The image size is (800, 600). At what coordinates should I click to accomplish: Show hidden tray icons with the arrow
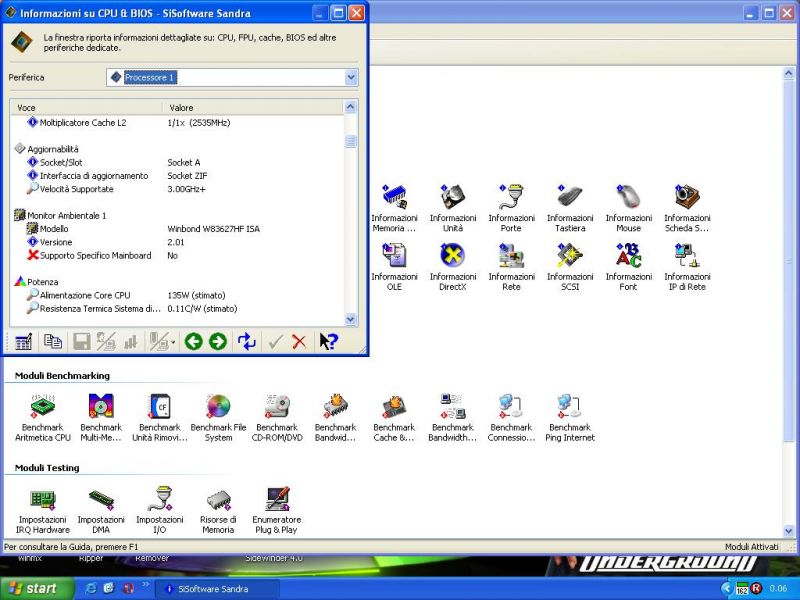click(x=727, y=588)
